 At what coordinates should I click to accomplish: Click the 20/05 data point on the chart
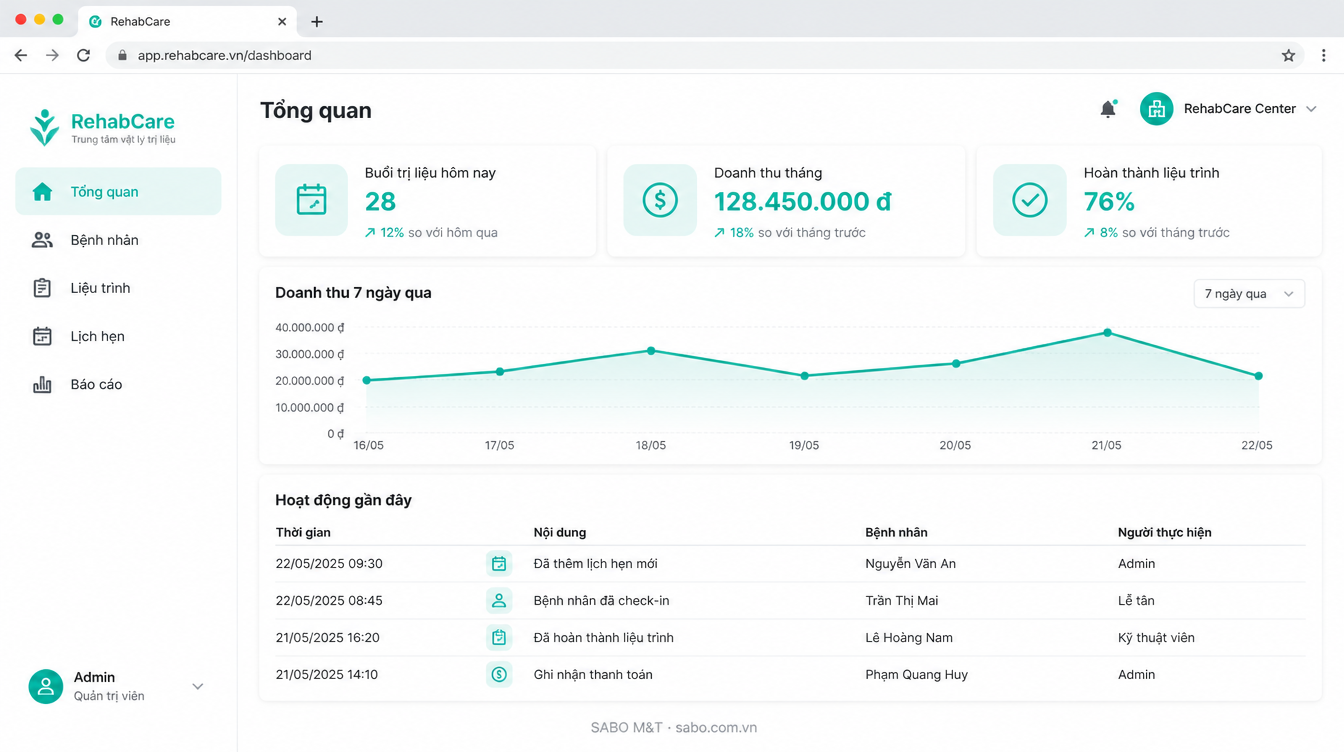tap(956, 363)
